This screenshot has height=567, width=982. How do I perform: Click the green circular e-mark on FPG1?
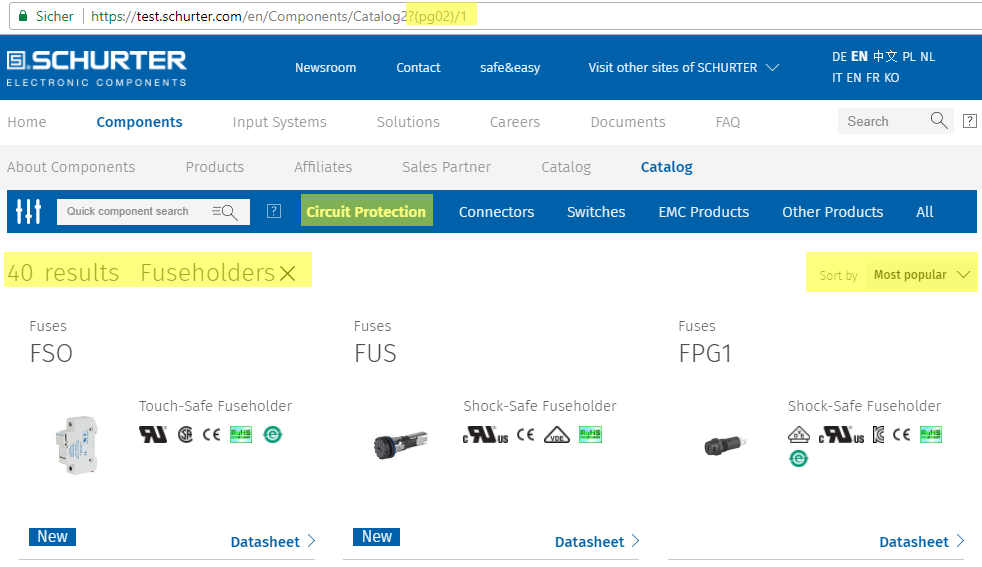tap(798, 459)
